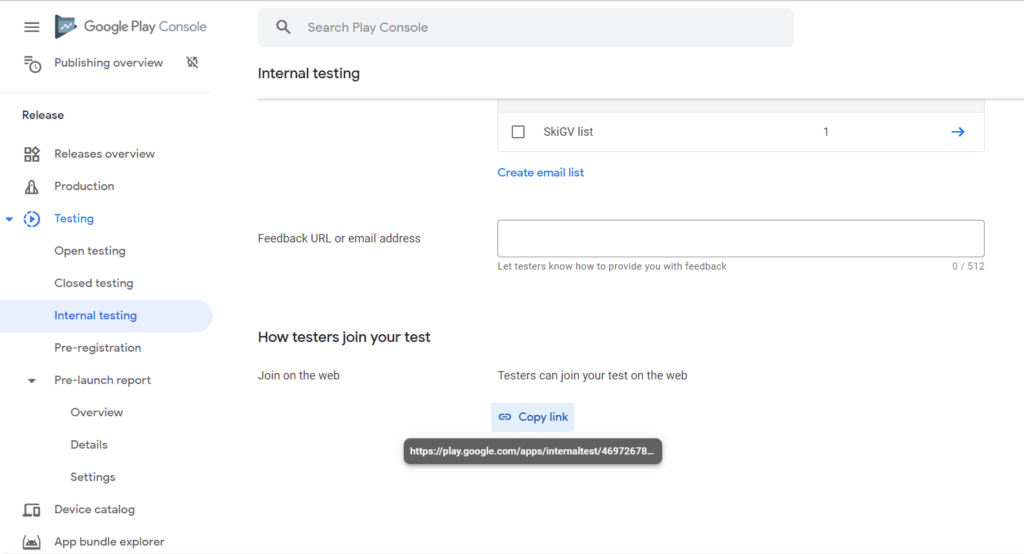Click the Releases overview grid icon
The height and width of the screenshot is (554, 1024).
coord(32,154)
